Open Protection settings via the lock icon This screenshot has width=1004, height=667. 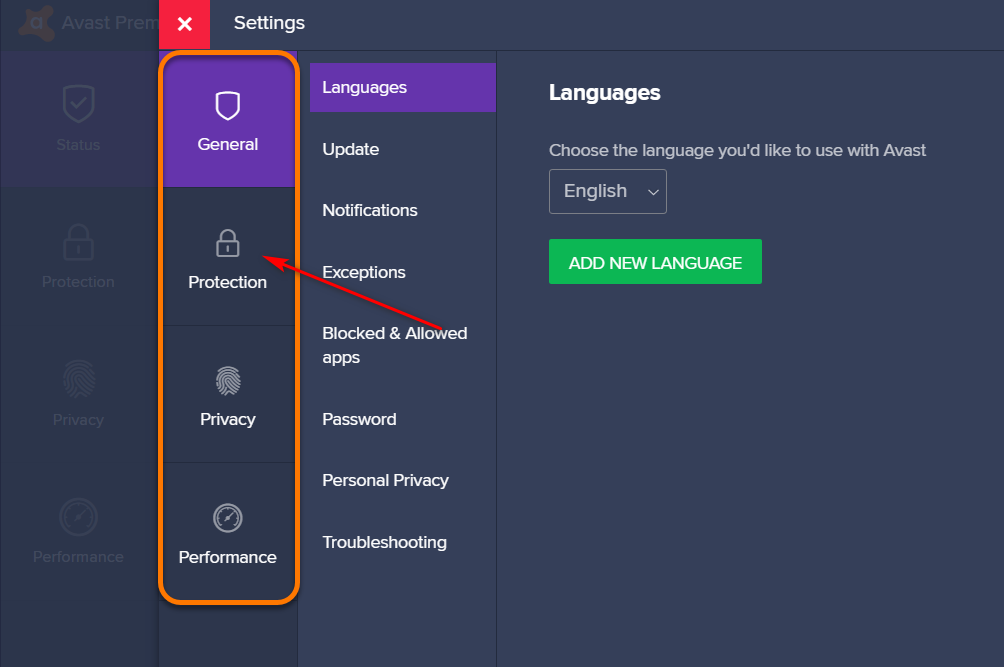228,243
